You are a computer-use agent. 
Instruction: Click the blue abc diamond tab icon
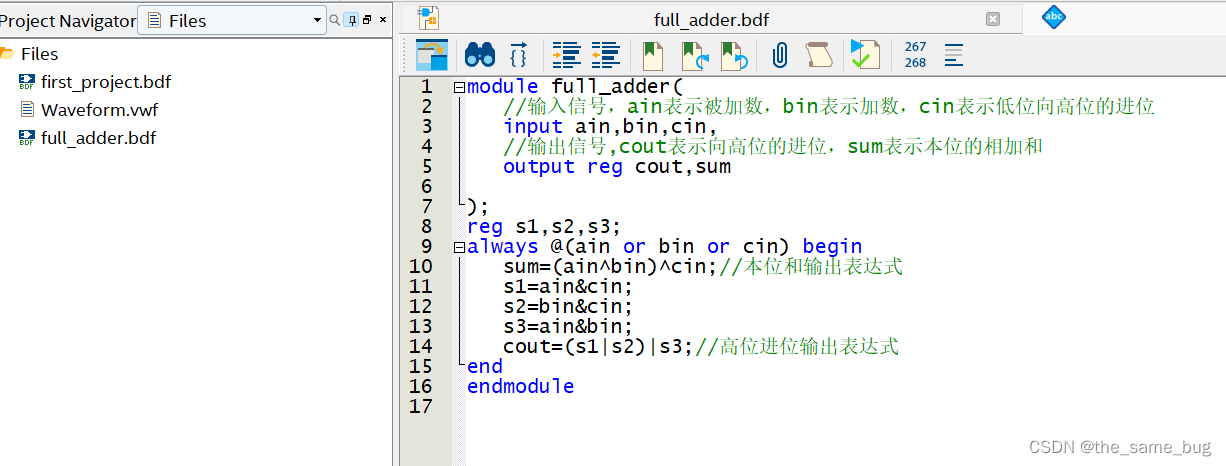(1054, 17)
